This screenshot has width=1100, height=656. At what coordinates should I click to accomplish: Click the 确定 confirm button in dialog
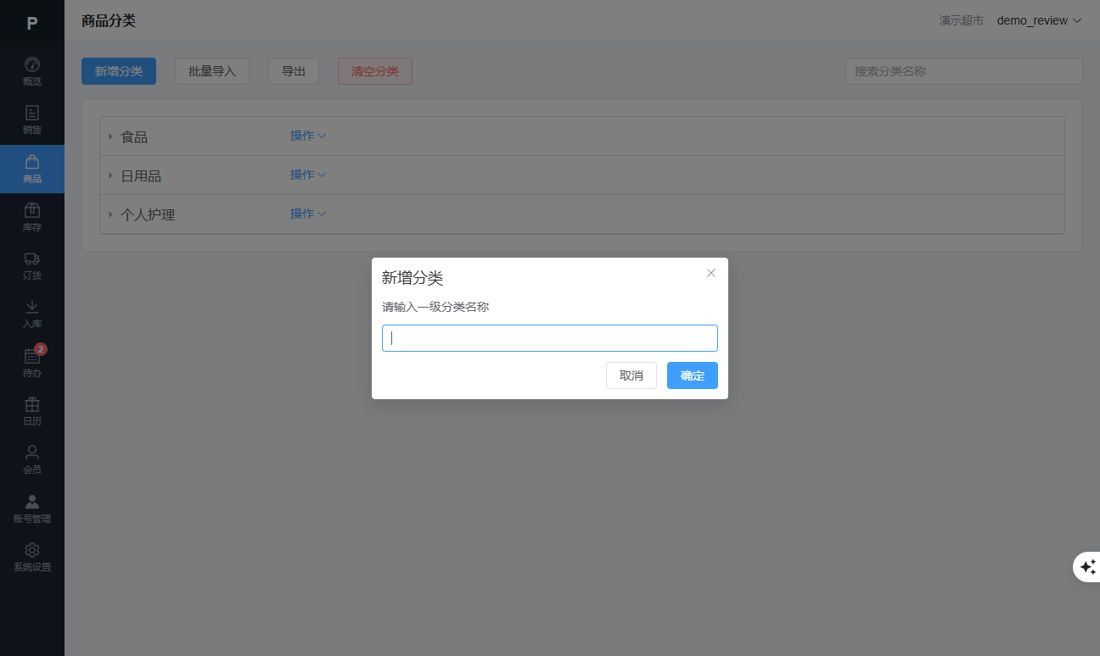point(692,375)
